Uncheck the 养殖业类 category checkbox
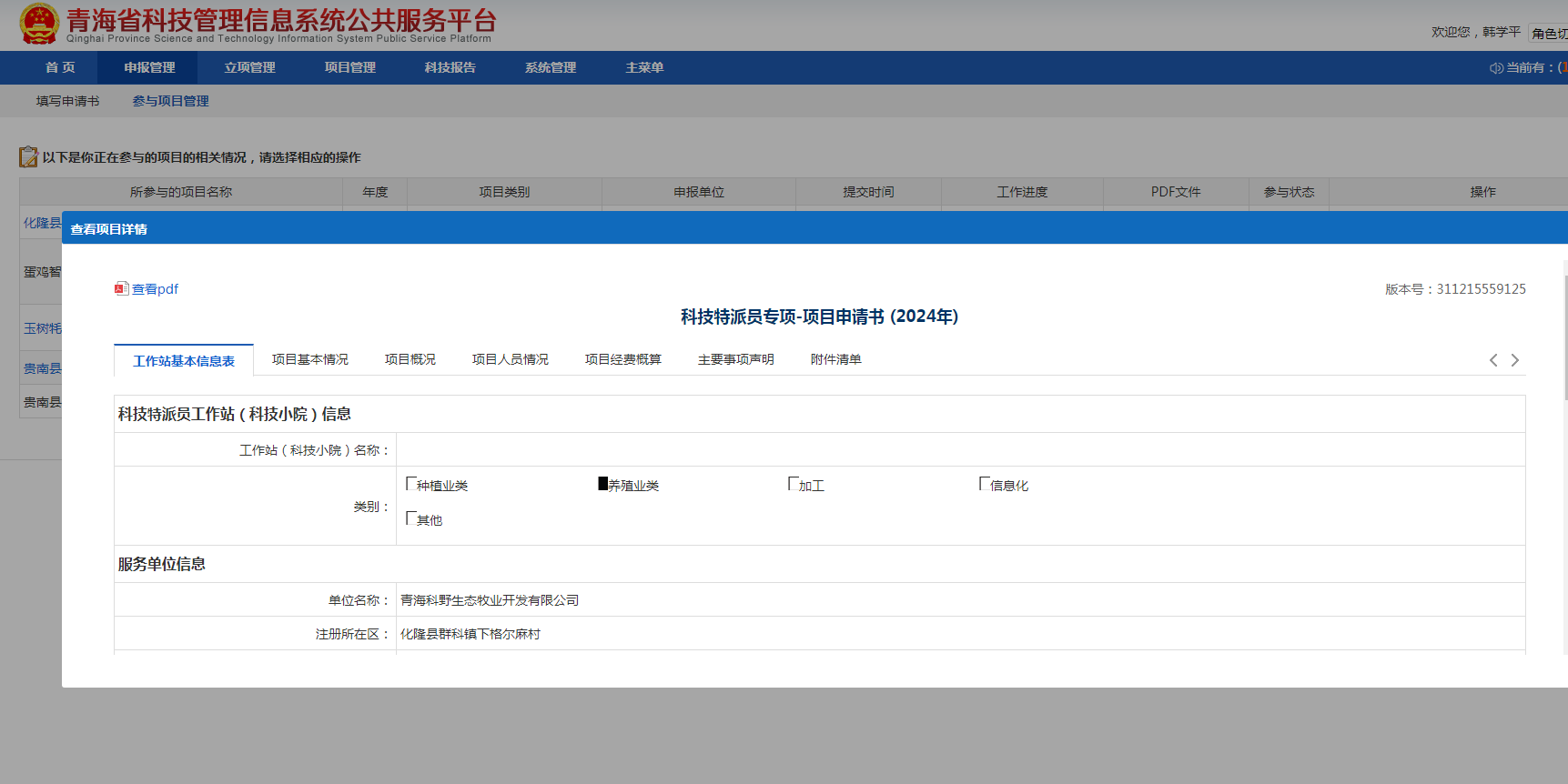 click(x=602, y=484)
